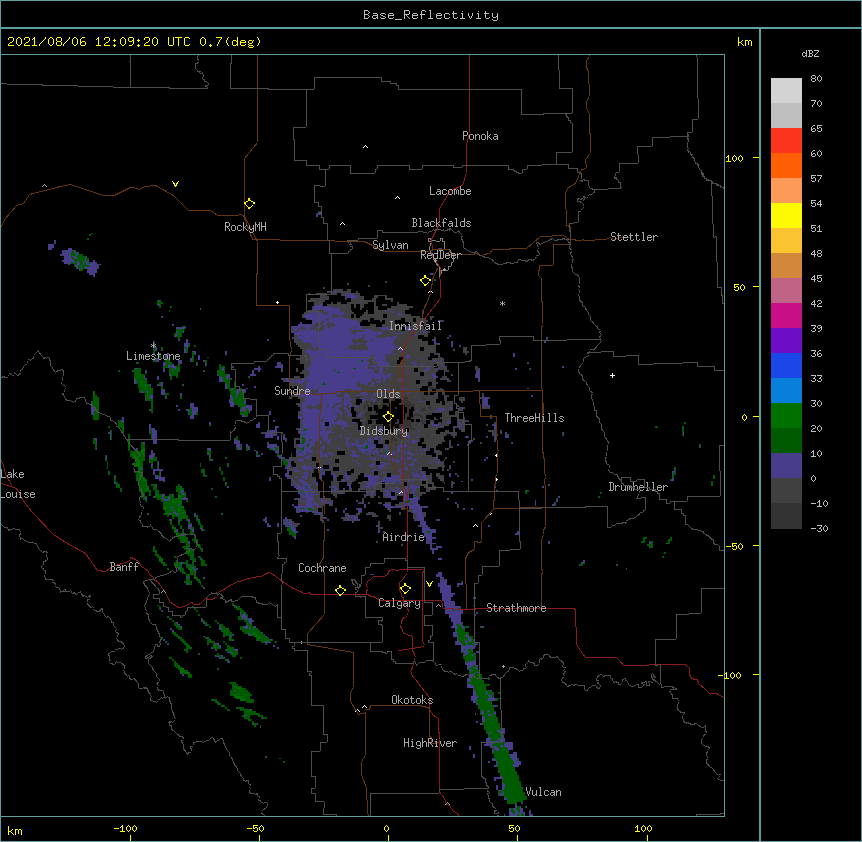Select the green 20-30 dBZ legend swatch

[786, 416]
